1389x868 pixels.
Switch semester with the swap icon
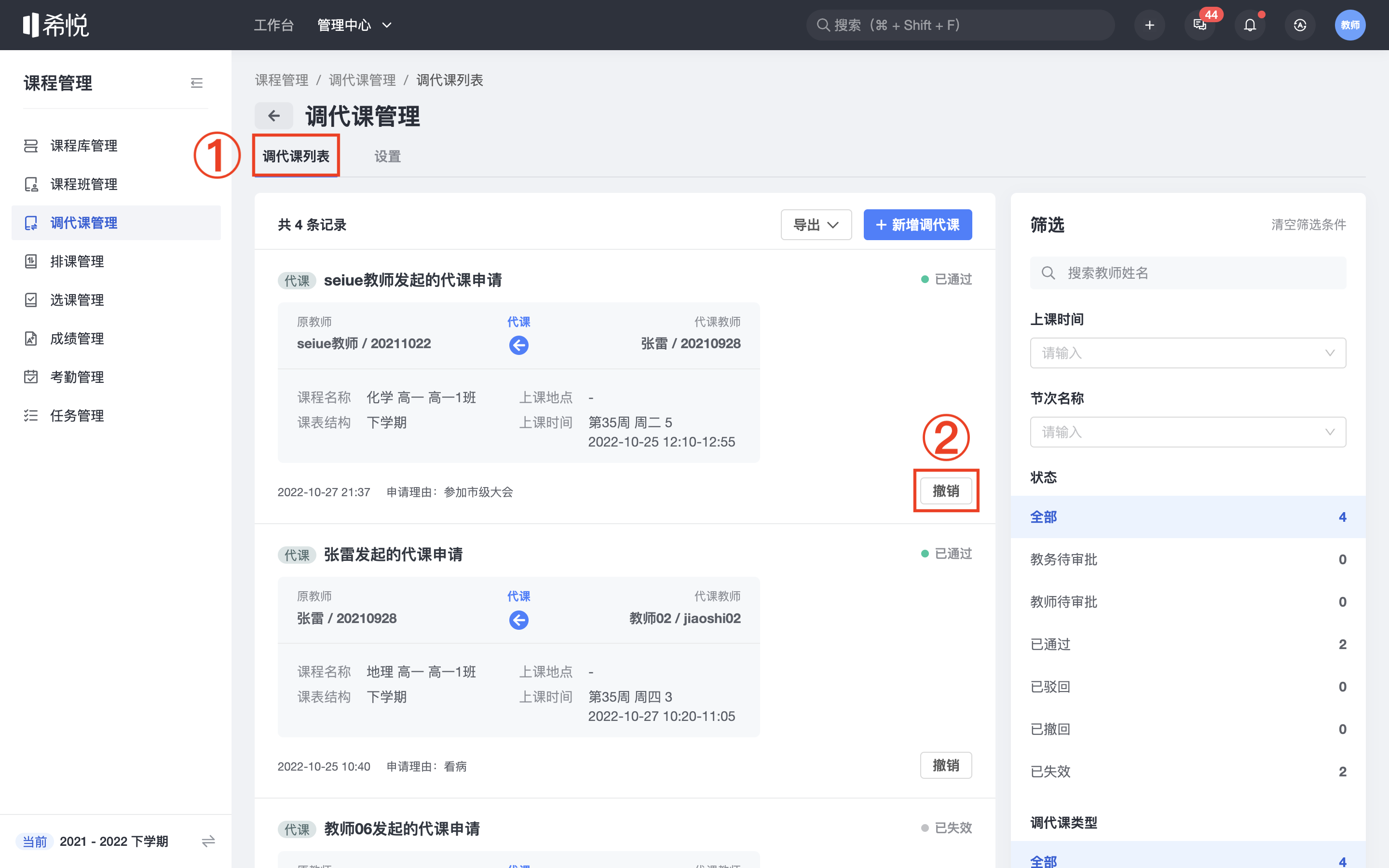208,841
